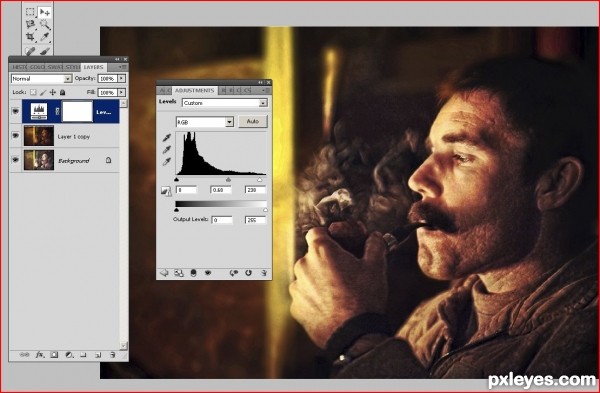This screenshot has height=393, width=600.
Task: Open the Levels preset Custom dropdown
Action: pyautogui.click(x=225, y=103)
